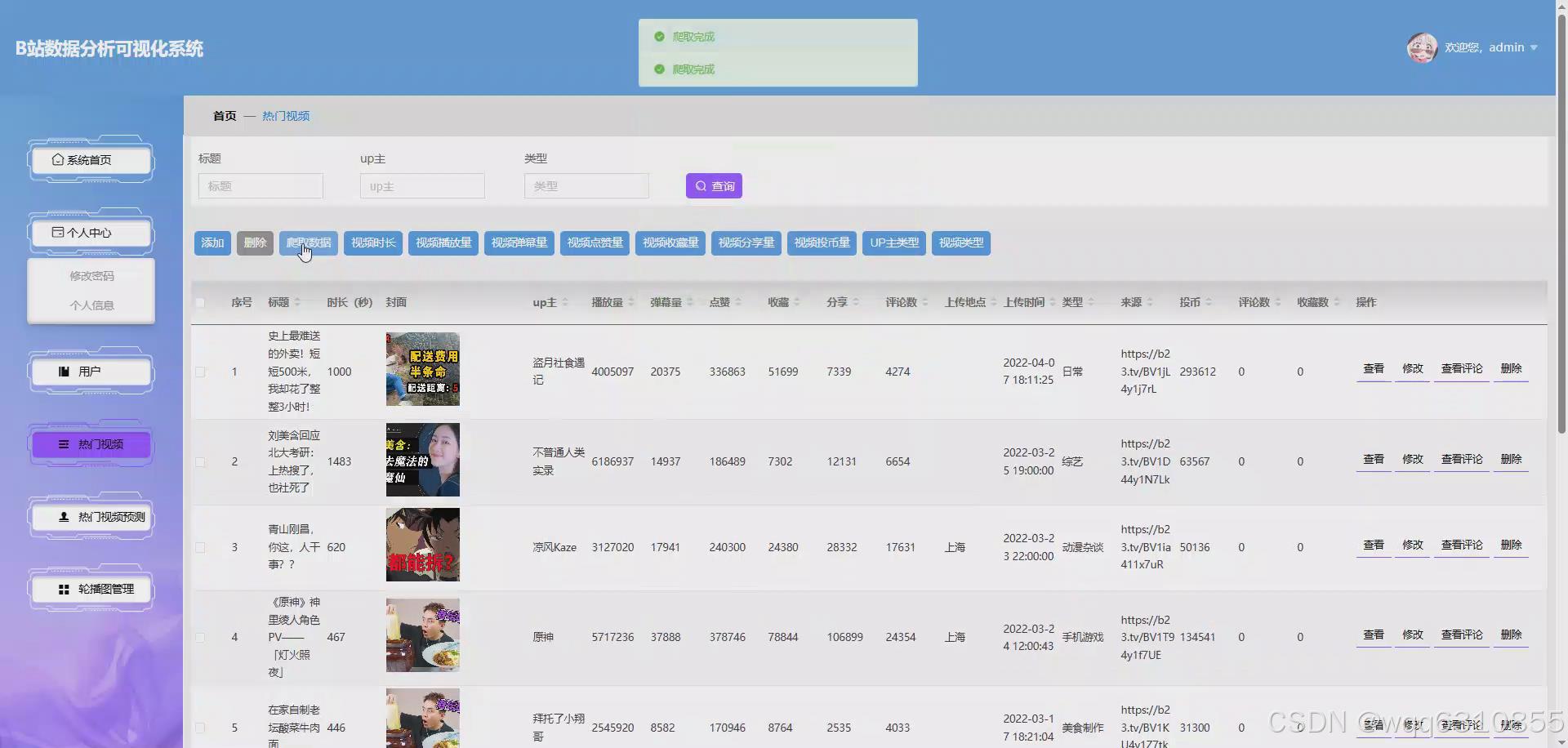Click the gray 删除 button beside 添加

(x=255, y=243)
